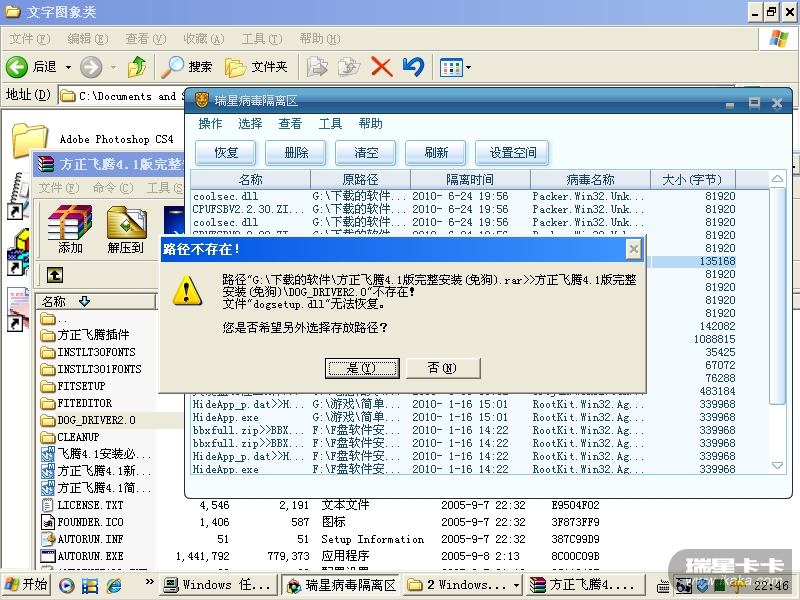800x600 pixels.
Task: Select LICENSE.TXT file in the WinRAR list
Action: point(83,505)
